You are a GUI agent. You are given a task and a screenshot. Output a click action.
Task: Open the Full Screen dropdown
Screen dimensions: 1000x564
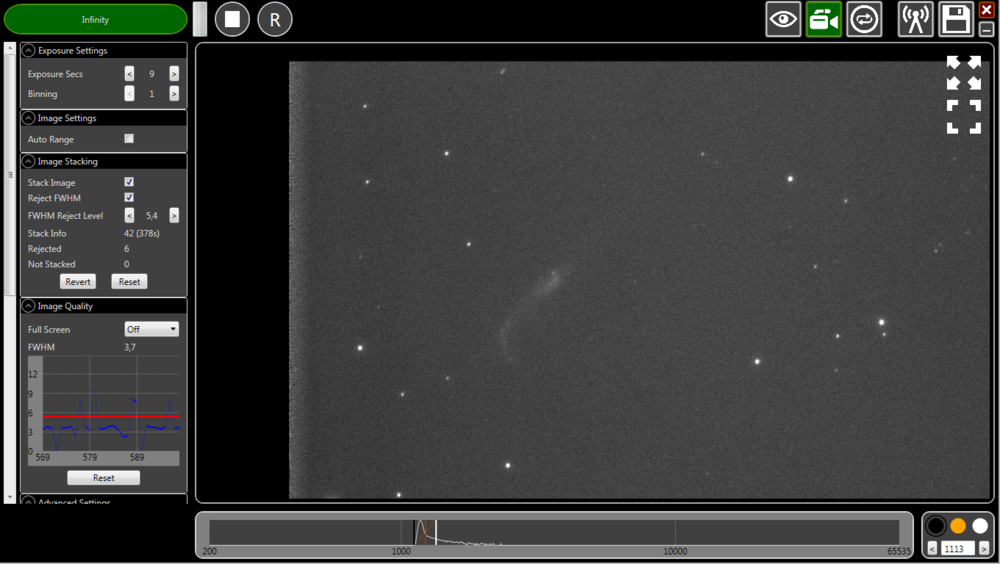pos(151,329)
